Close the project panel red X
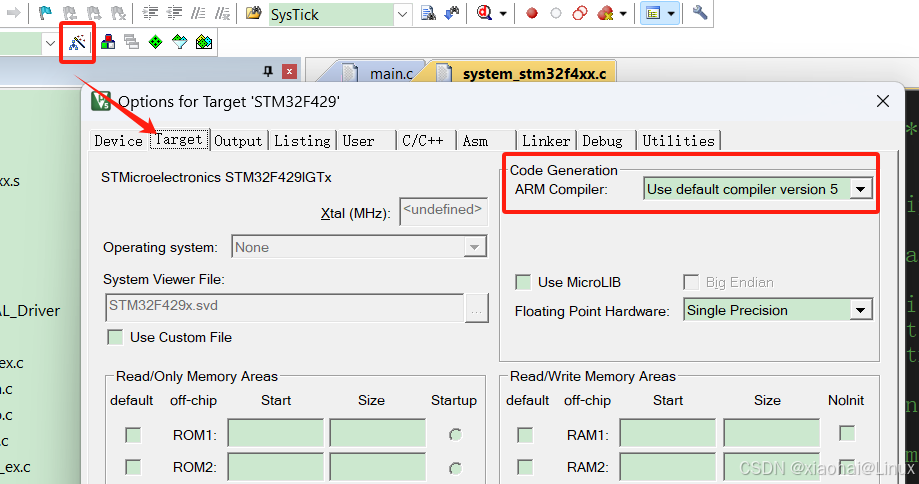919x484 pixels. coord(290,71)
